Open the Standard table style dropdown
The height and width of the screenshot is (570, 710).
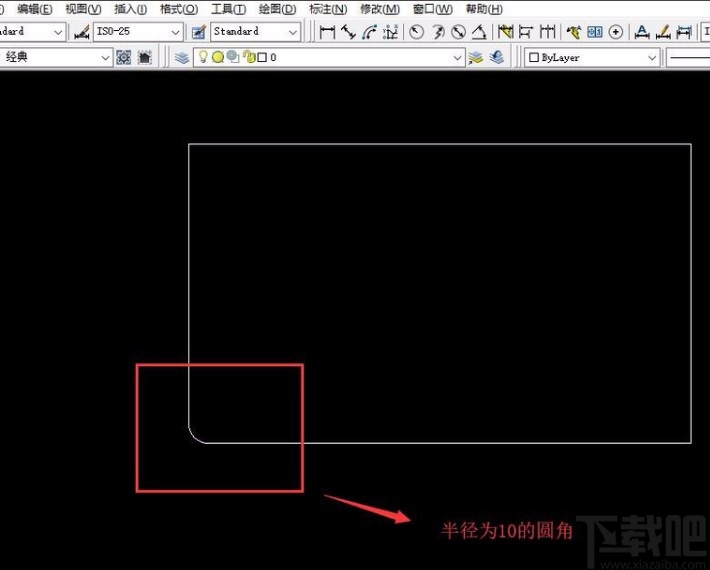coord(255,32)
